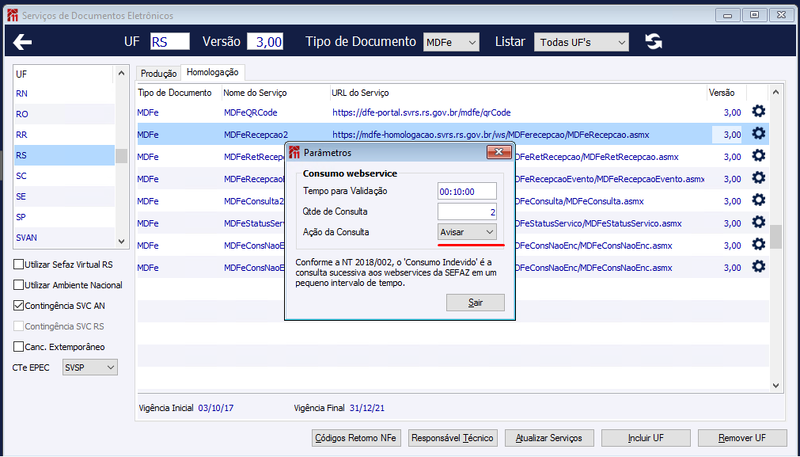This screenshot has width=800, height=457.
Task: Click the Incluir UF button
Action: [x=646, y=438]
